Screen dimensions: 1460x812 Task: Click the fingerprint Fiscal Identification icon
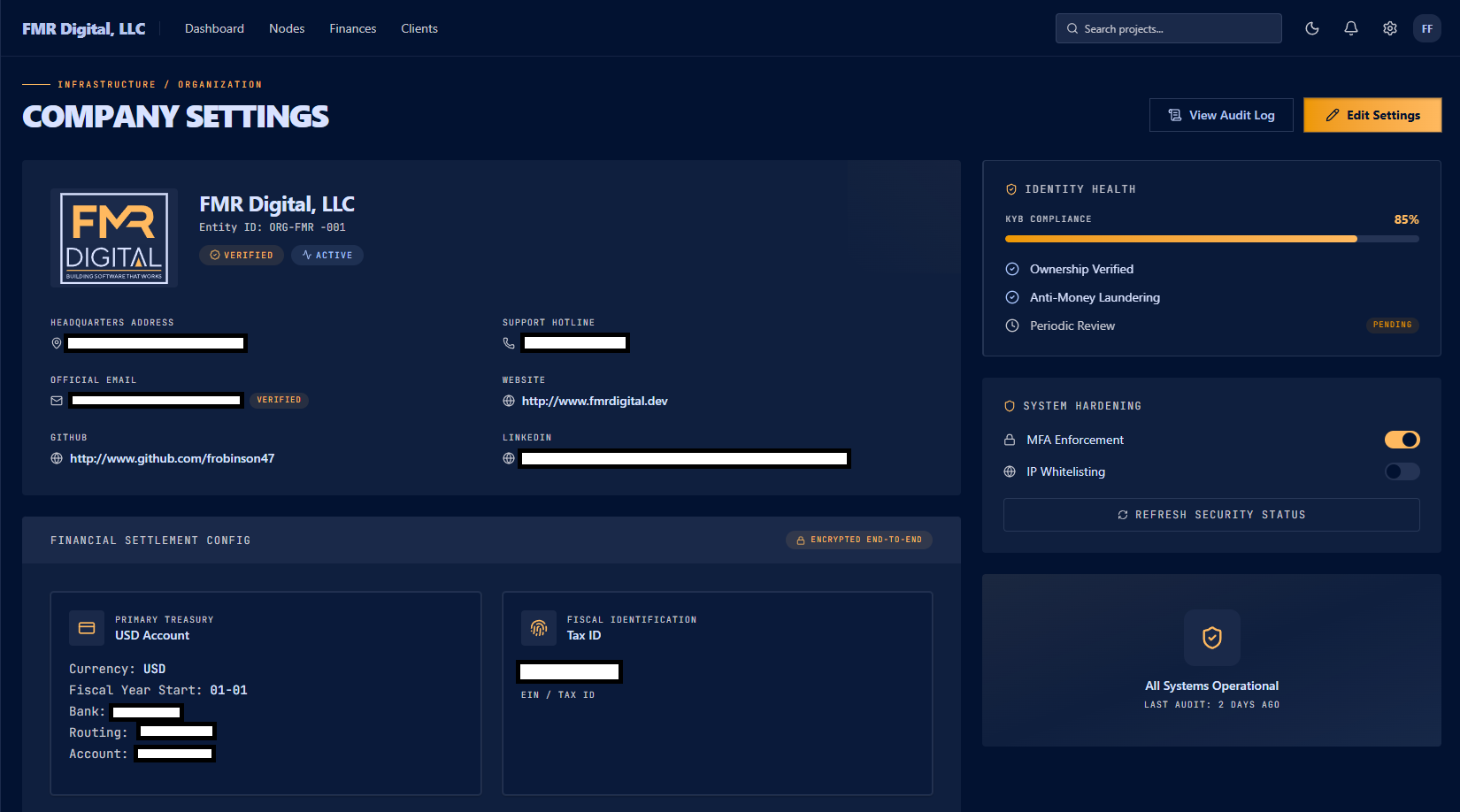click(x=538, y=628)
